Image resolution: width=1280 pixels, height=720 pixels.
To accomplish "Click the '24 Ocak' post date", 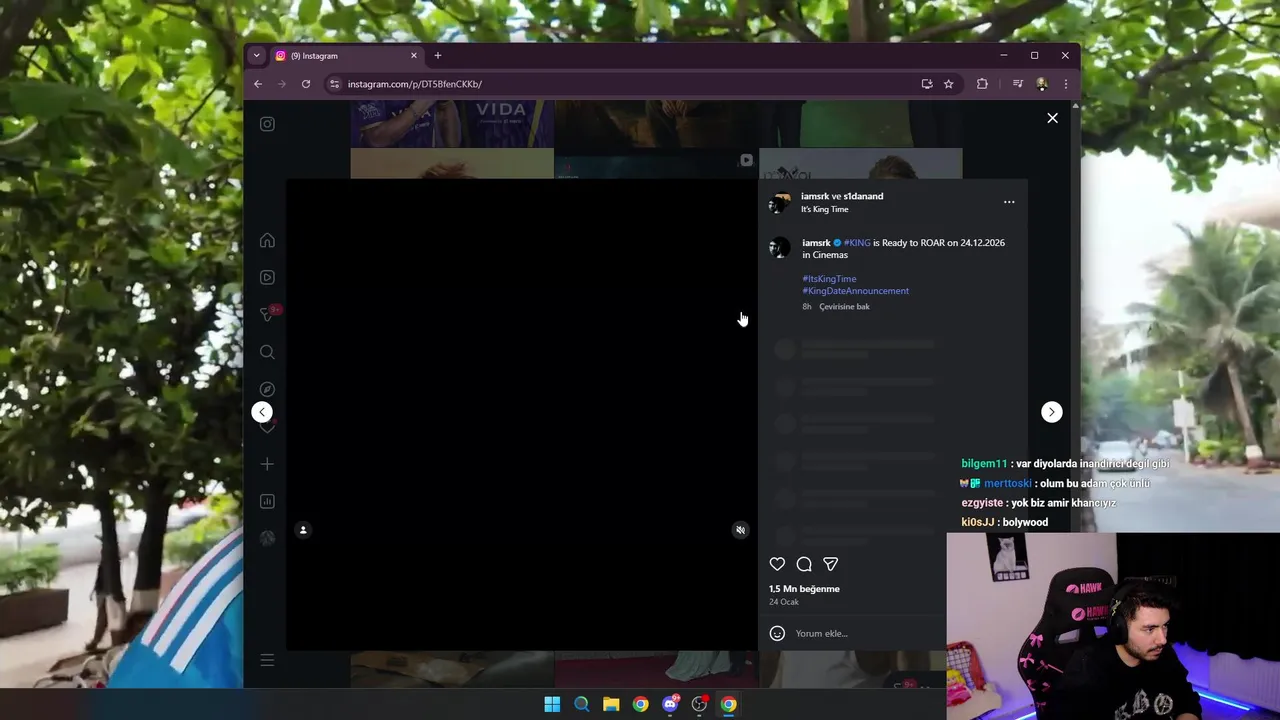I will [x=784, y=602].
